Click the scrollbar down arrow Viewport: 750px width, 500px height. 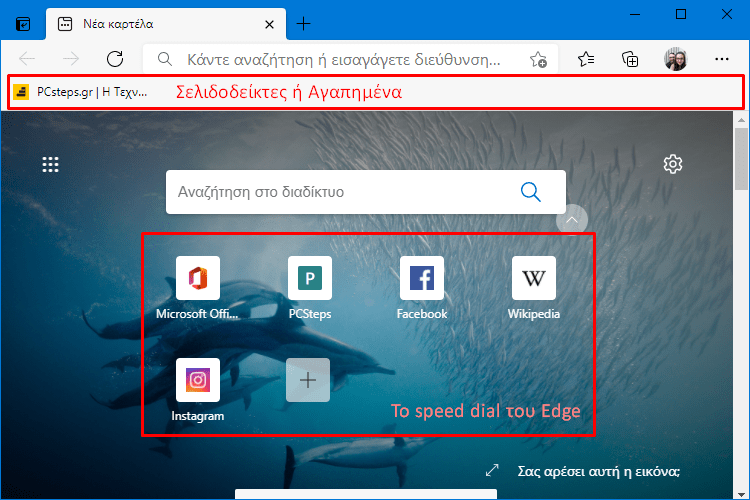click(741, 494)
